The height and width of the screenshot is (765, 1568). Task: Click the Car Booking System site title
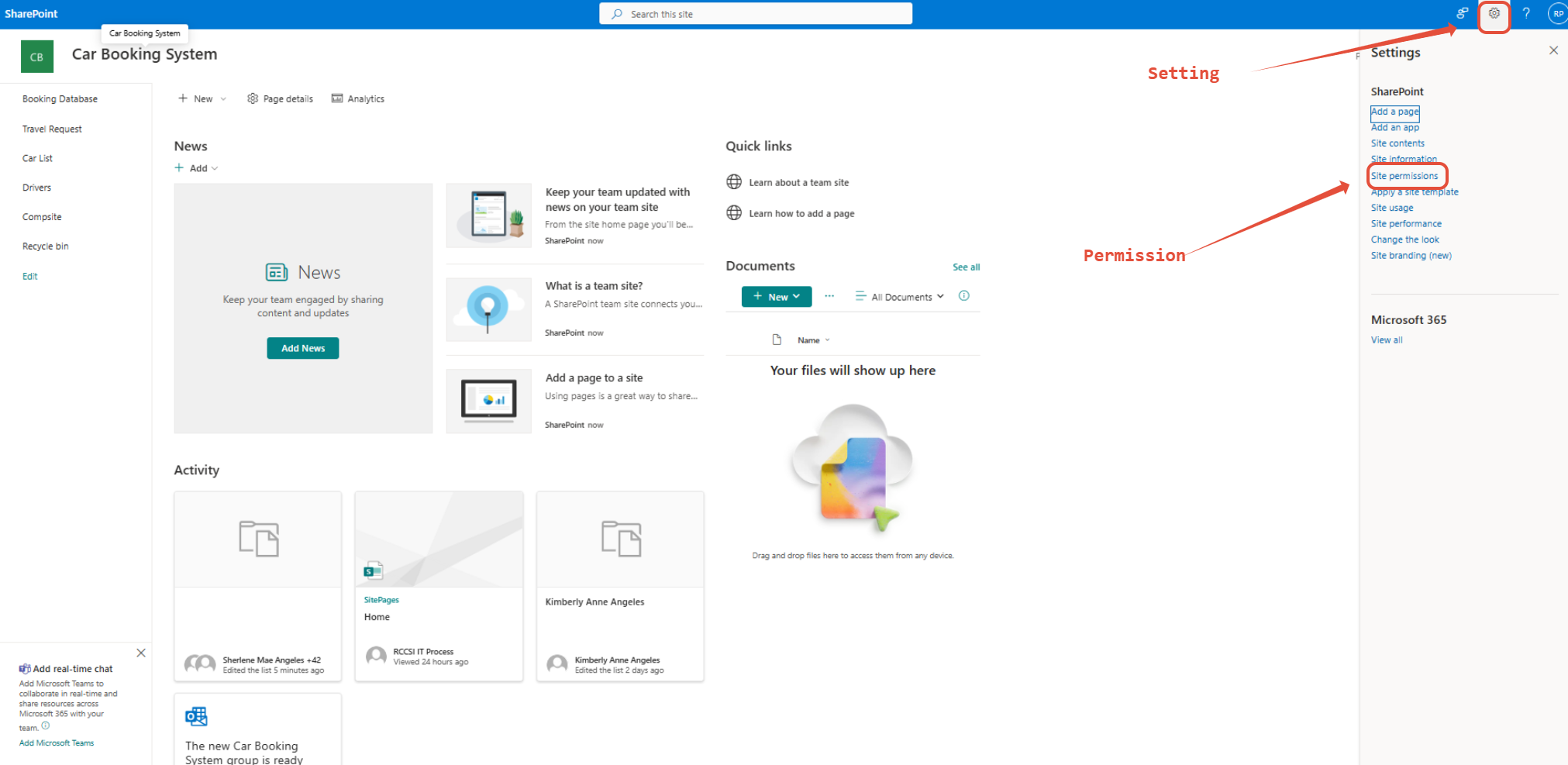144,54
